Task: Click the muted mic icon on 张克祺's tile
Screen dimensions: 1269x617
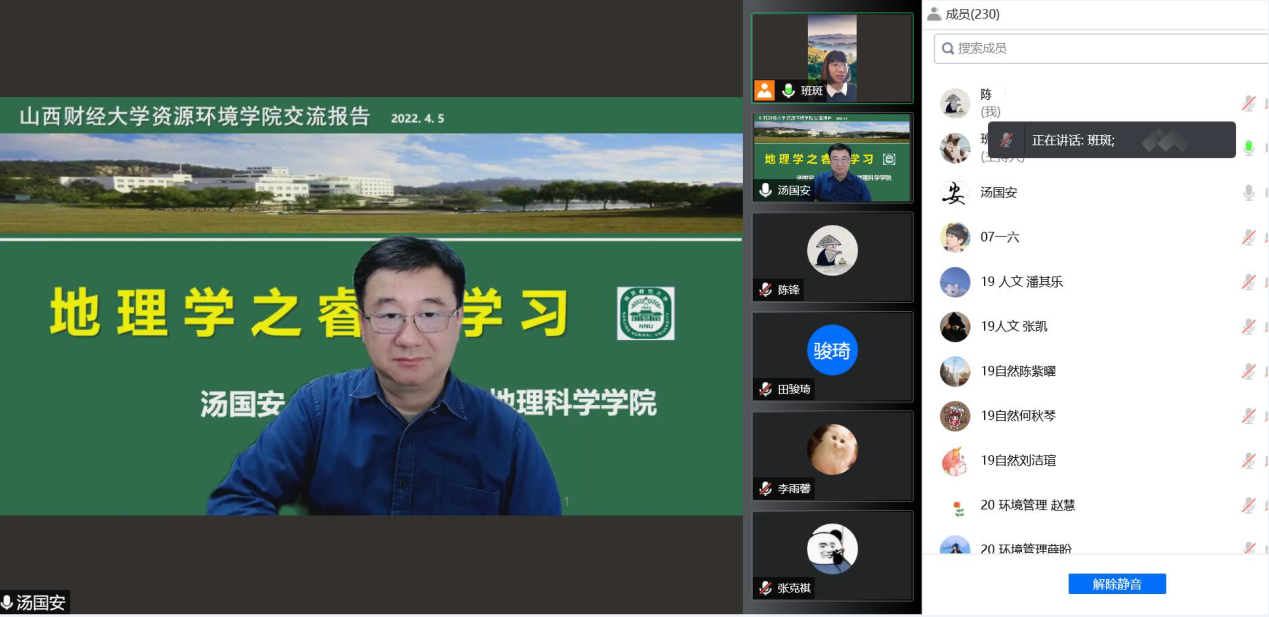Action: pos(765,588)
